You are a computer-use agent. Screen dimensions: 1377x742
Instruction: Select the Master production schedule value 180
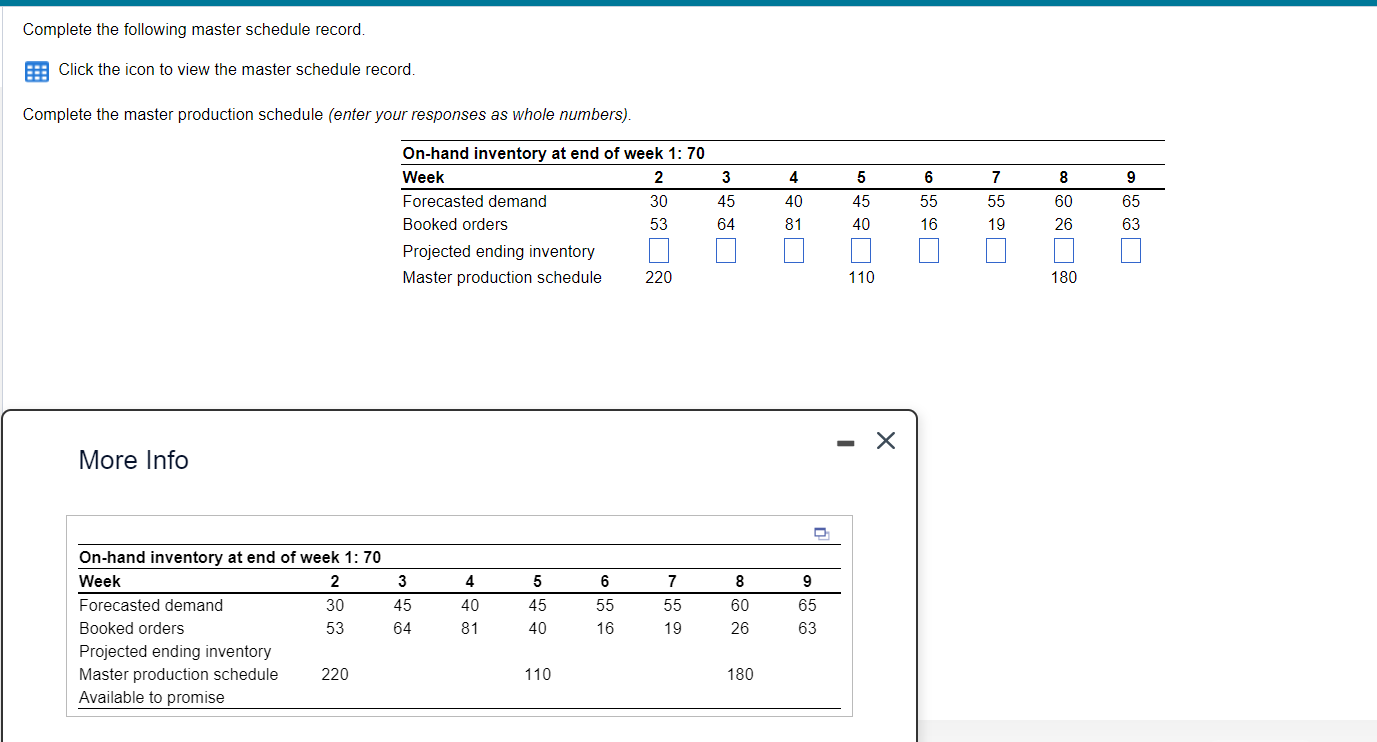pyautogui.click(x=1063, y=277)
